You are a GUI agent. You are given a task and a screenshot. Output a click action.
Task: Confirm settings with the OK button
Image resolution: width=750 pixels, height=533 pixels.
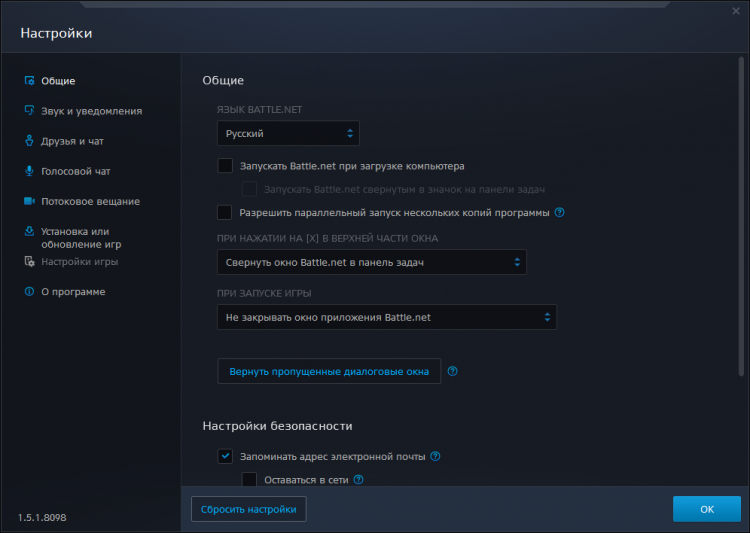707,509
